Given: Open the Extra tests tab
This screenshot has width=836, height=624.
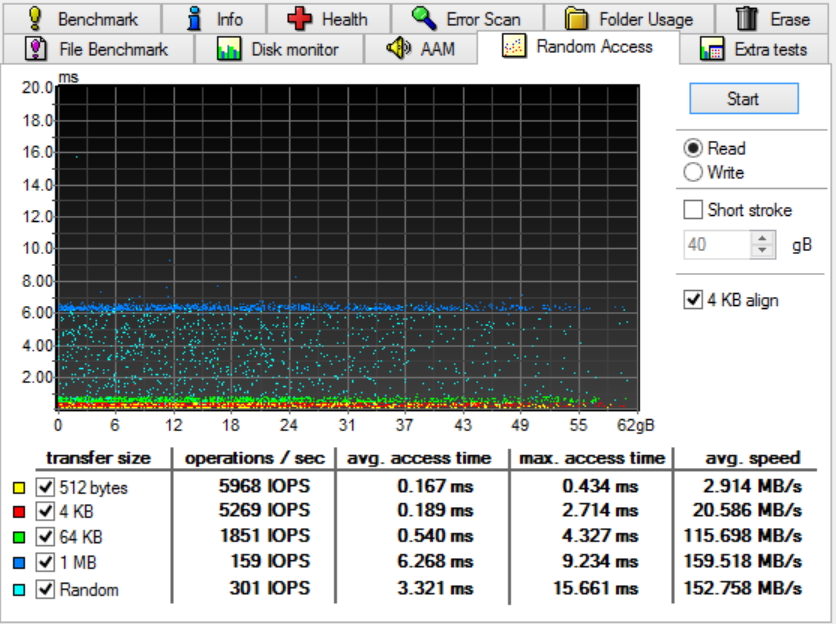Looking at the screenshot, I should [x=755, y=49].
